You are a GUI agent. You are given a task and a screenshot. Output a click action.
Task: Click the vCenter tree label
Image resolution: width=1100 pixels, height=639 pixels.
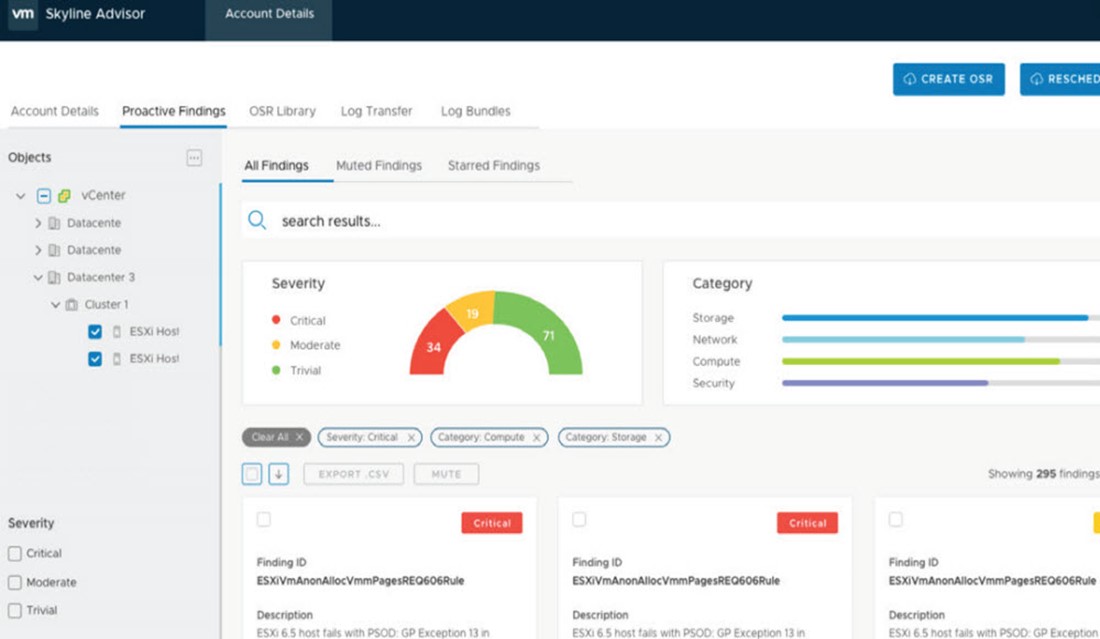[103, 196]
